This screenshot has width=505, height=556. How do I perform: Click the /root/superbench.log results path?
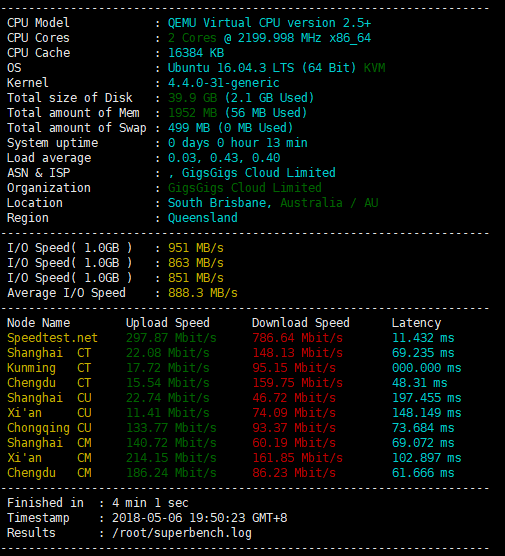(182, 533)
